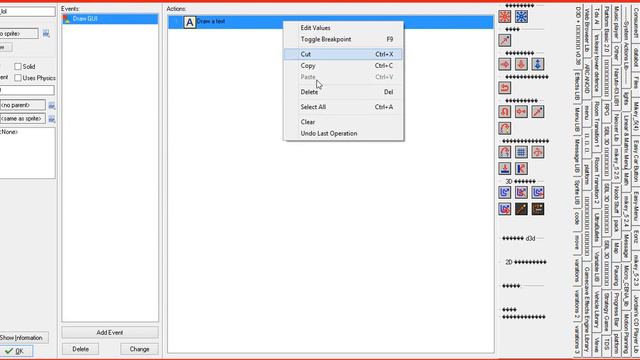The height and width of the screenshot is (360, 640).
Task: Open the Music player library tab
Action: coord(616,23)
